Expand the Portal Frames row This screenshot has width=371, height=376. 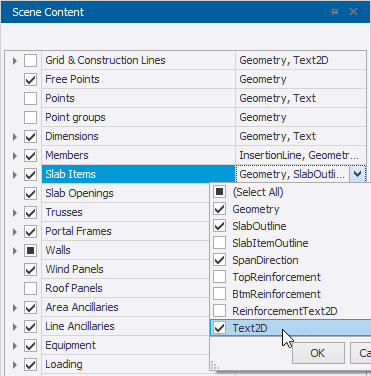point(15,232)
